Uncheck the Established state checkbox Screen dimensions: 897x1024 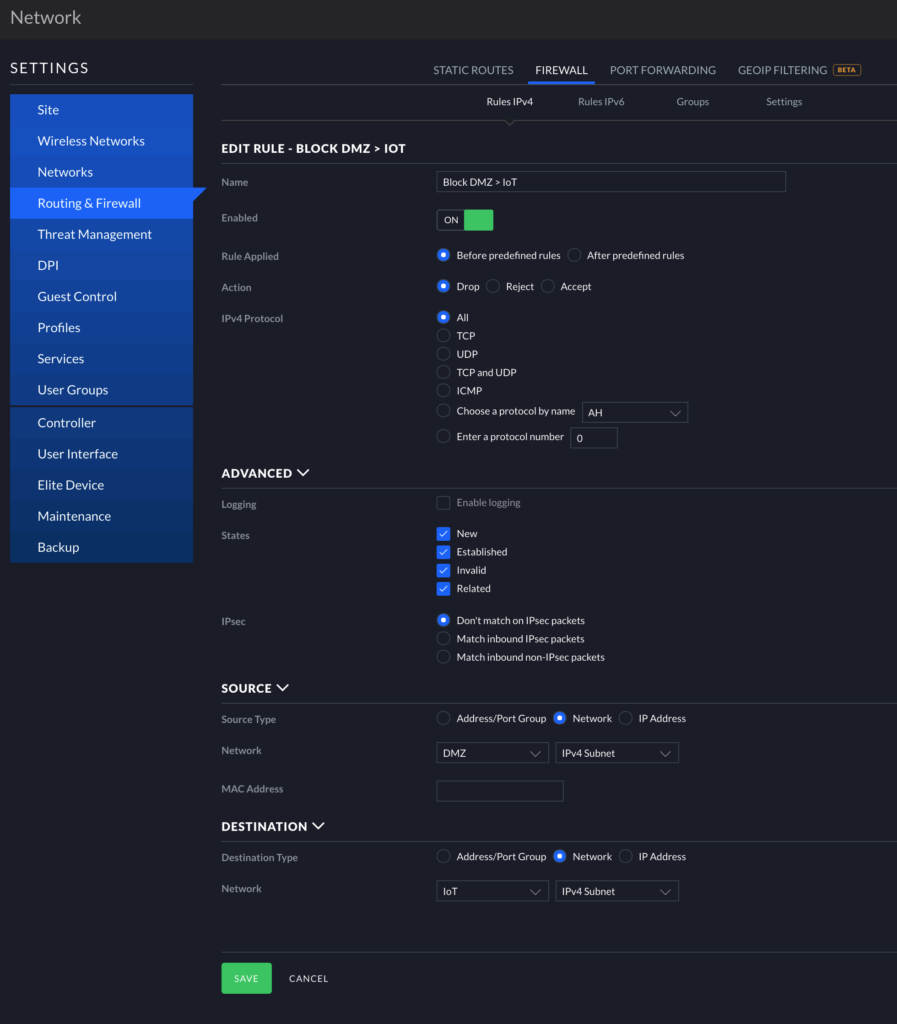(x=443, y=552)
